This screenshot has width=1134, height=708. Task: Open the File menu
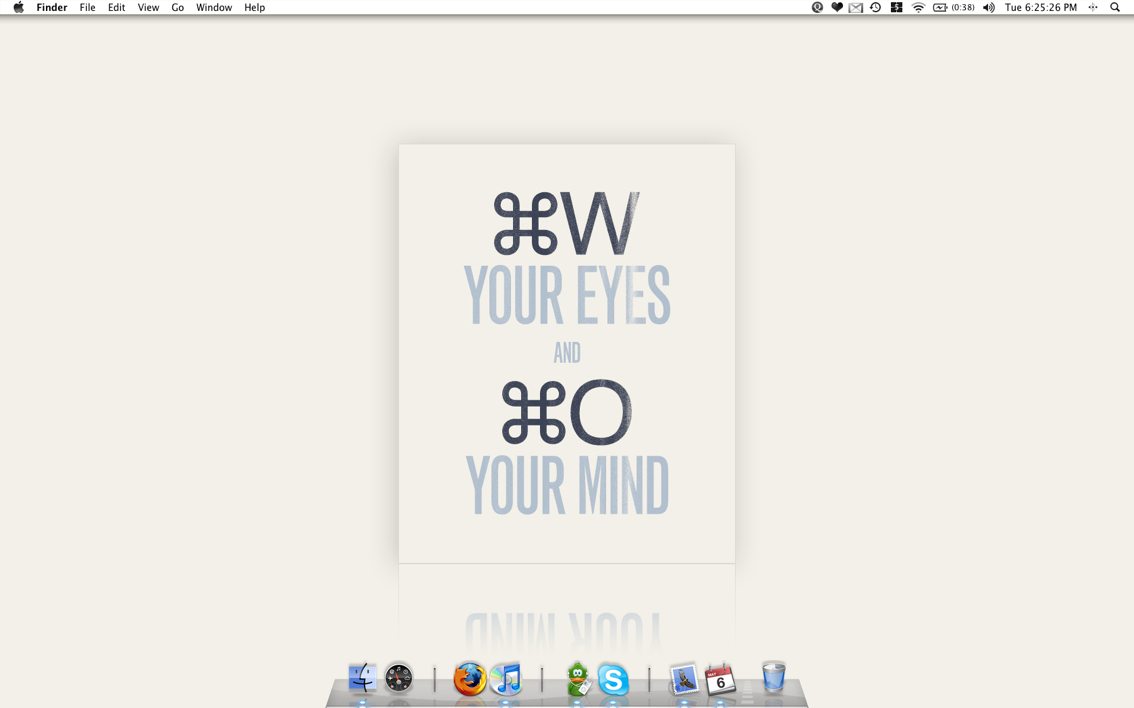coord(88,7)
